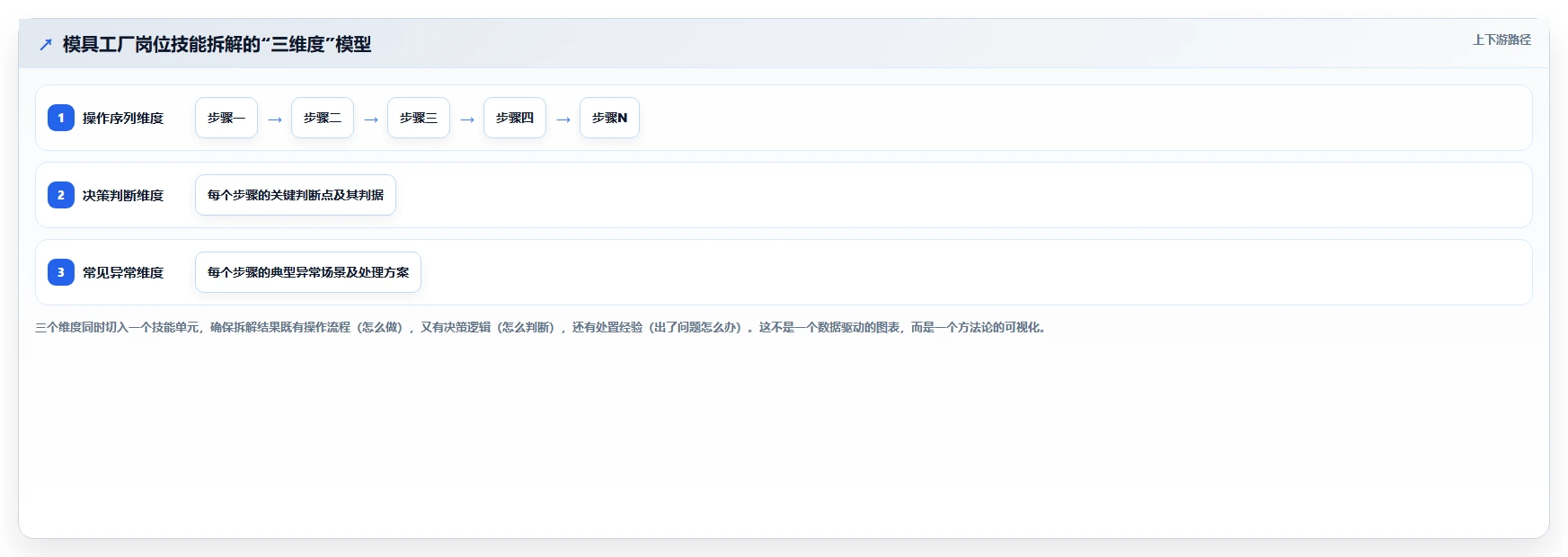Screen dimensions: 1568x557
Task: Click the number 3 badge icon
Action: click(61, 272)
